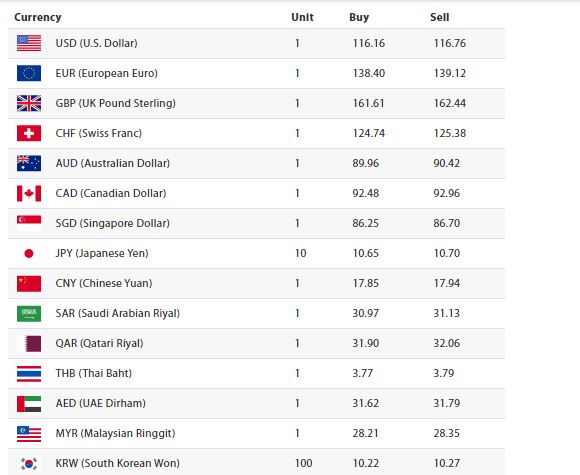Image resolution: width=580 pixels, height=475 pixels.
Task: Click the USD (U.S. Dollar) label
Action: tap(96, 43)
